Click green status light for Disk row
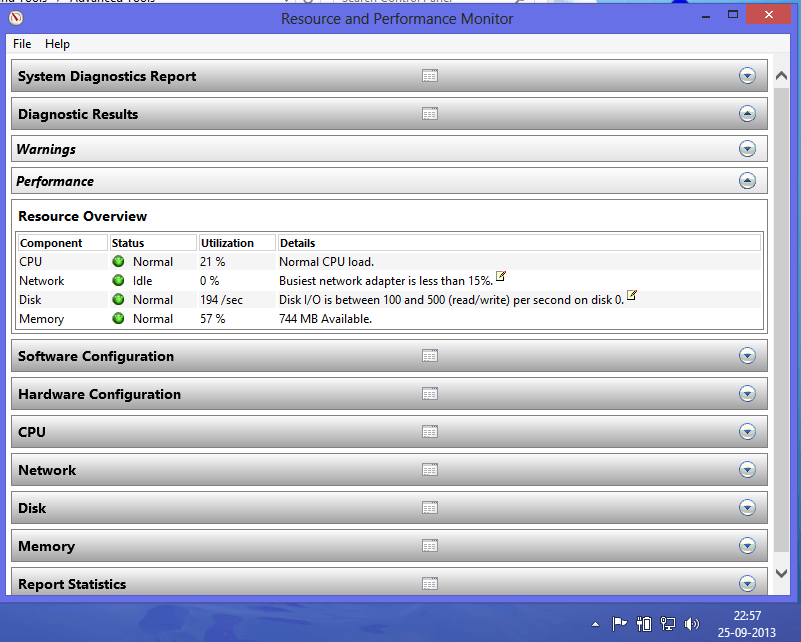801x642 pixels. coord(118,299)
